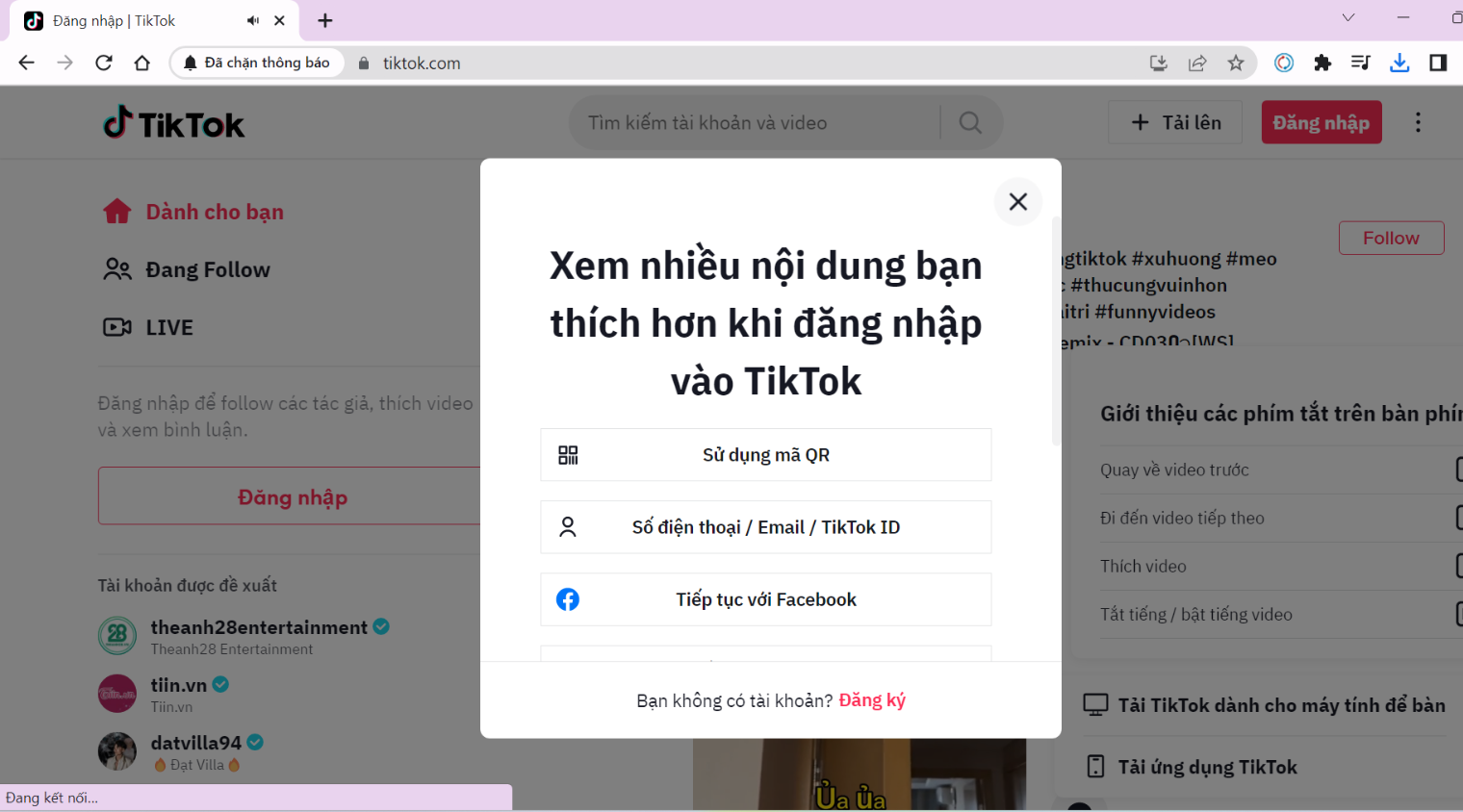Viewport: 1463px width, 812px height.
Task: Open the three-dot more menu
Action: [1418, 122]
